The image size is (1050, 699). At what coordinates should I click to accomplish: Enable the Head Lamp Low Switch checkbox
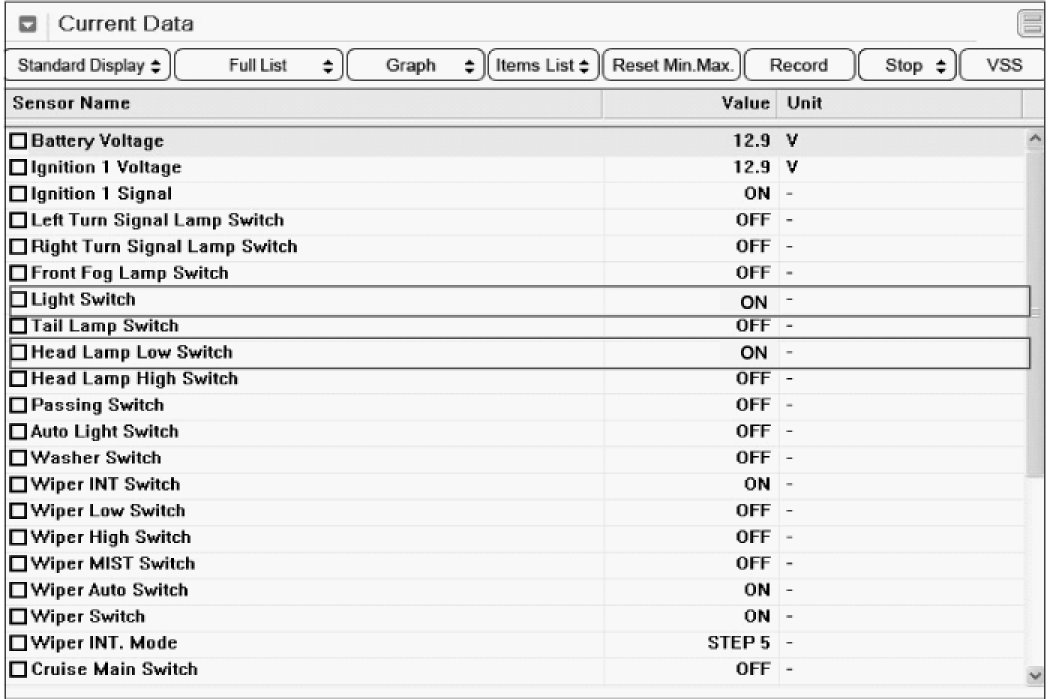[x=19, y=353]
